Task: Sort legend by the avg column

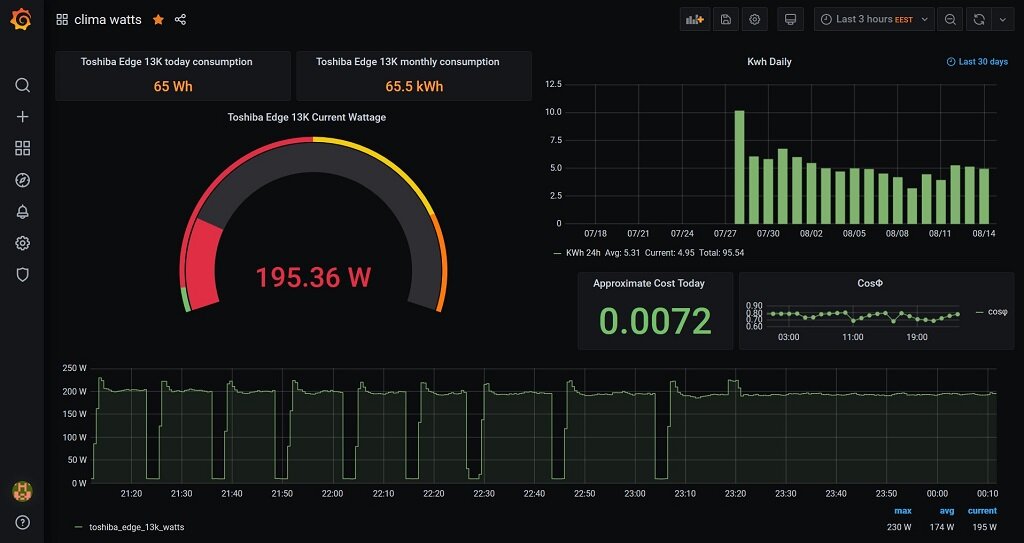Action: tap(946, 511)
